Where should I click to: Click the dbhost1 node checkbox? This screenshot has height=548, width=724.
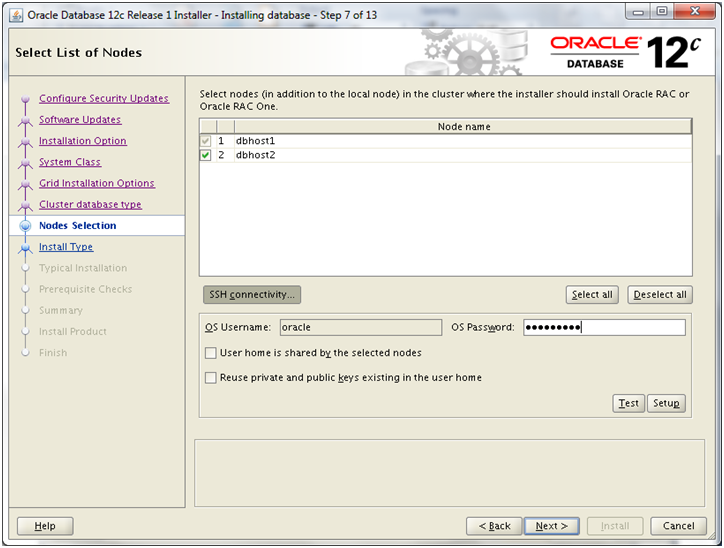[205, 141]
